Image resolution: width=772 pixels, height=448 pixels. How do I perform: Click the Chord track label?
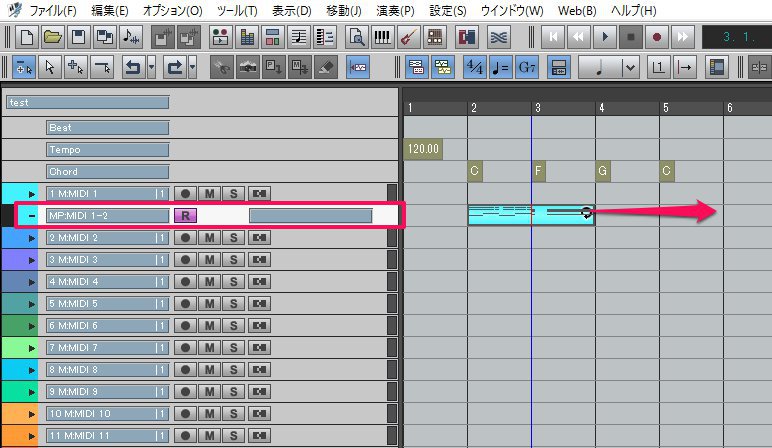[108, 172]
